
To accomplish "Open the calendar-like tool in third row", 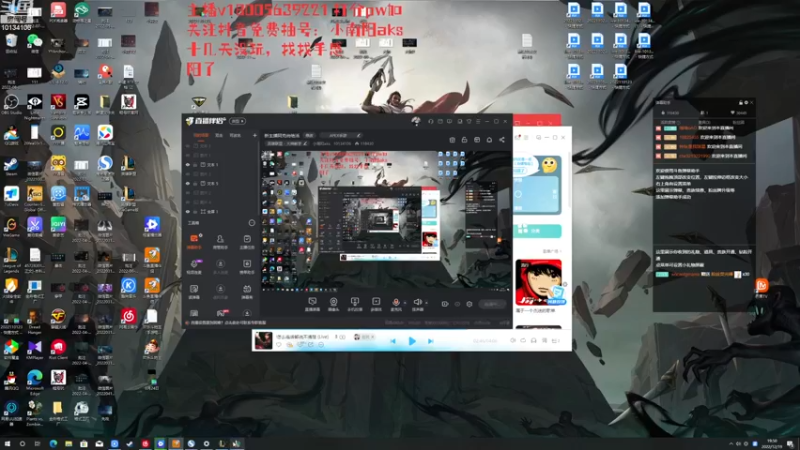I will click(x=247, y=291).
